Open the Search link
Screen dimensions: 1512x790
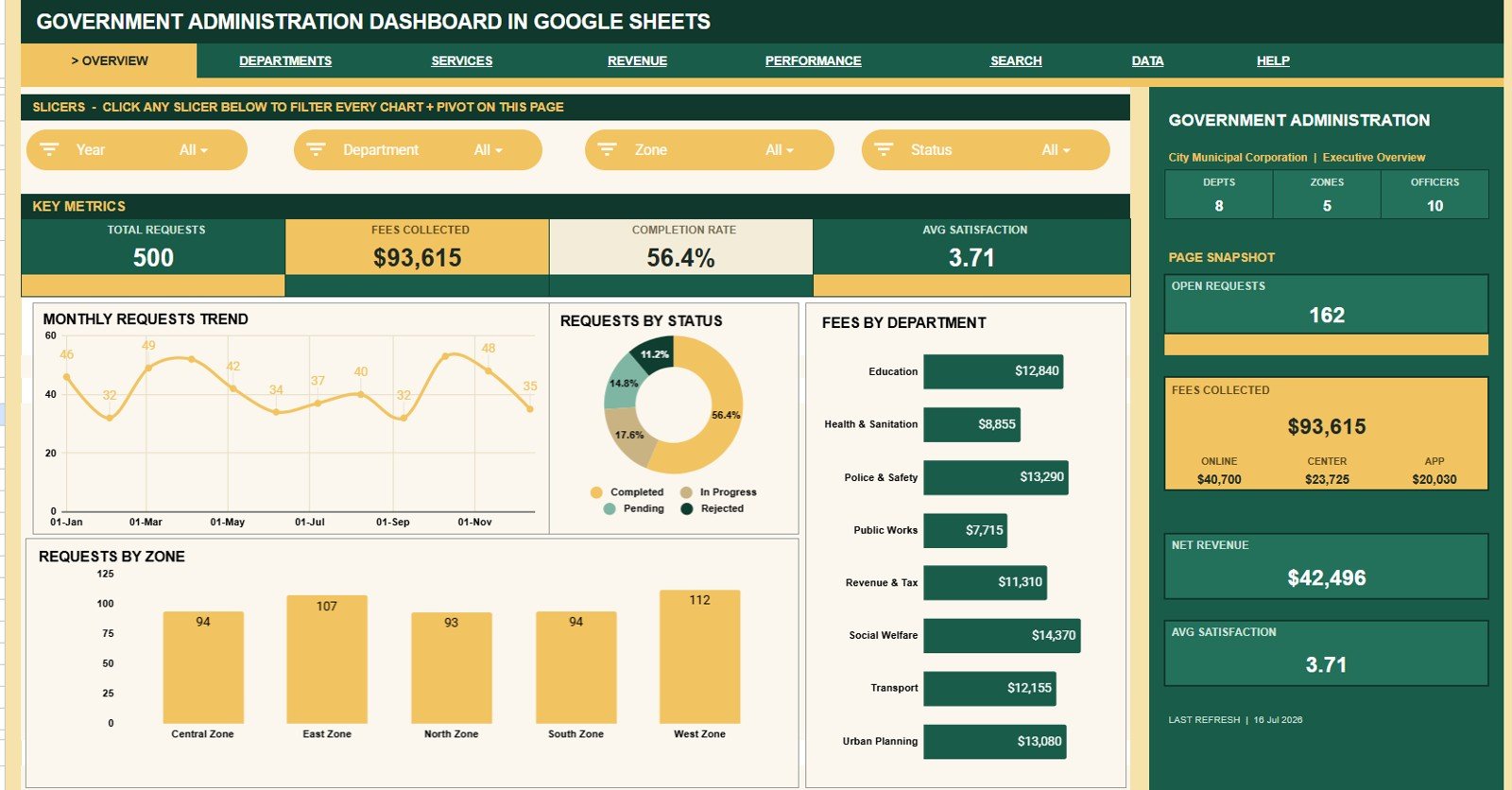coord(1016,60)
